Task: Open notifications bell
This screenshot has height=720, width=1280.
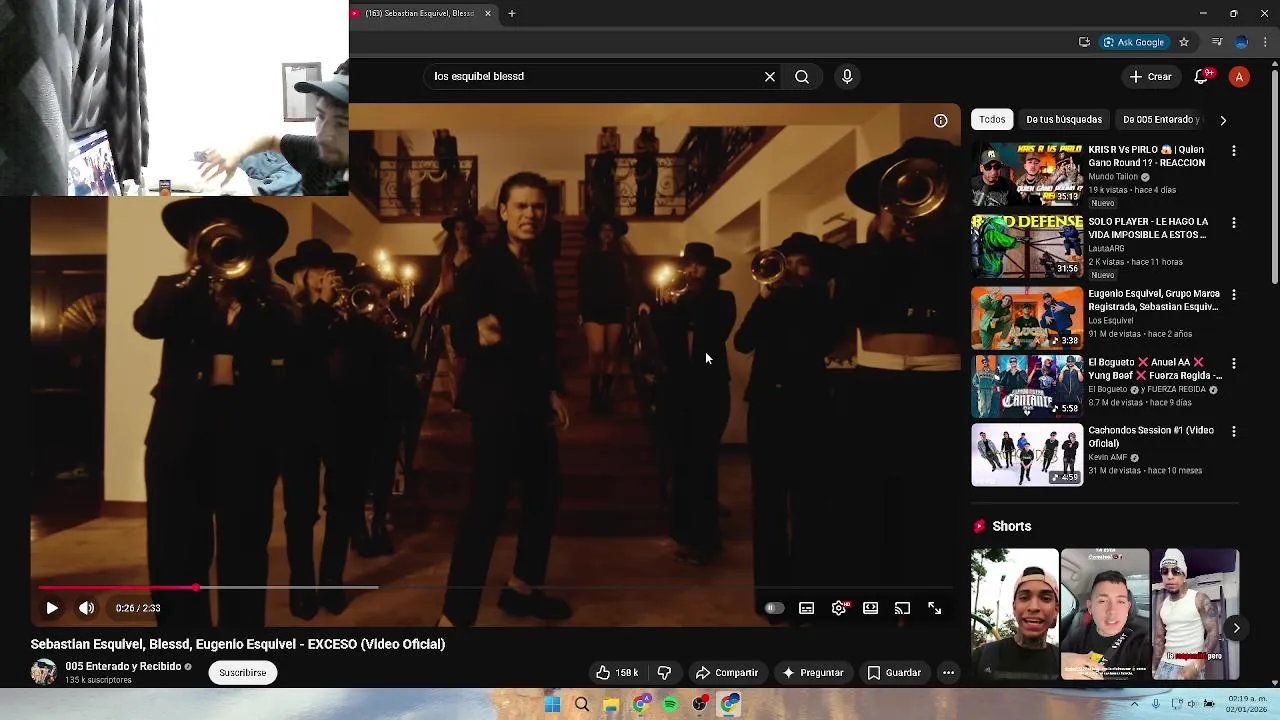Action: 1203,77
